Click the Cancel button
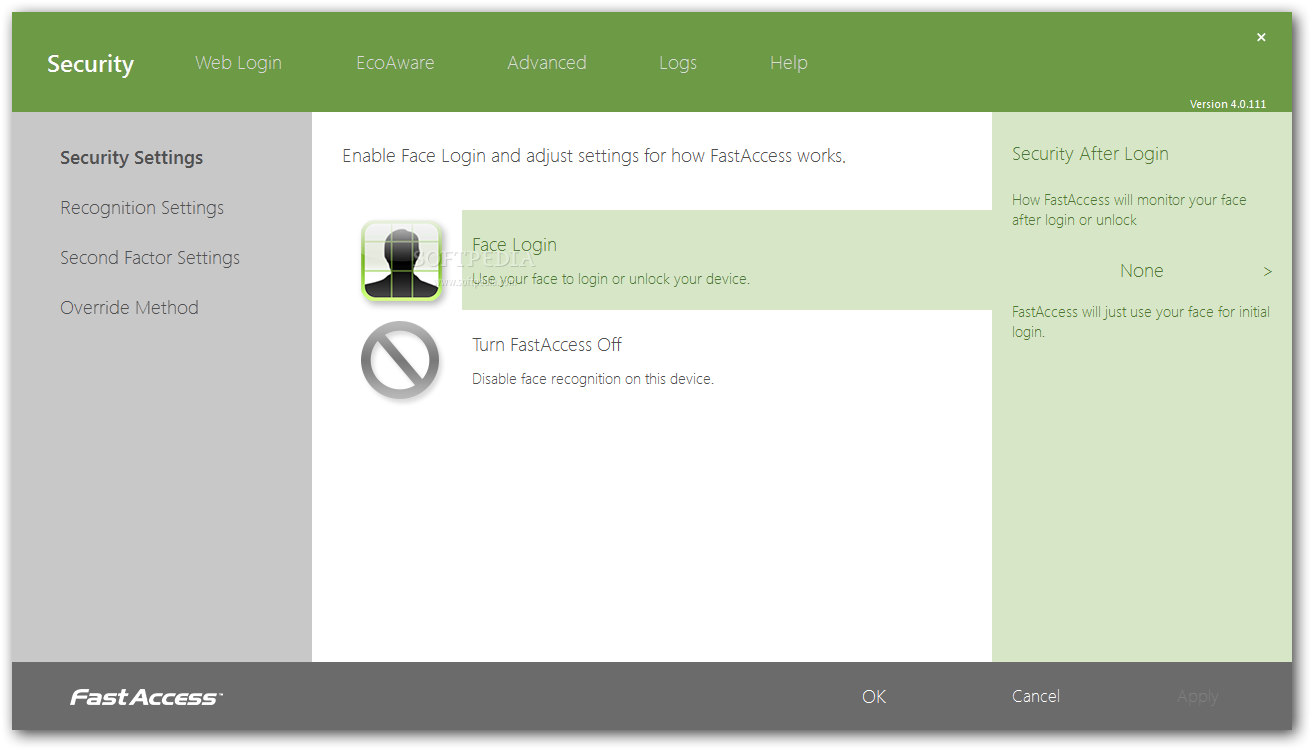Image resolution: width=1312 pixels, height=750 pixels. point(1036,696)
